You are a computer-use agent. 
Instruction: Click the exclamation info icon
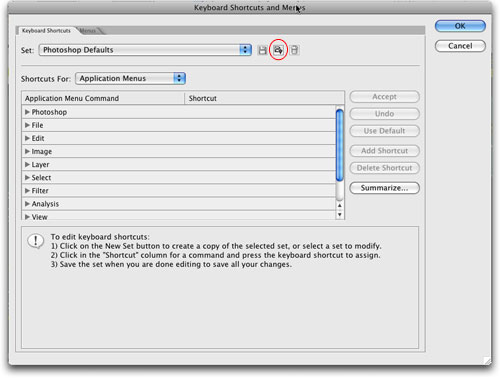click(x=35, y=241)
